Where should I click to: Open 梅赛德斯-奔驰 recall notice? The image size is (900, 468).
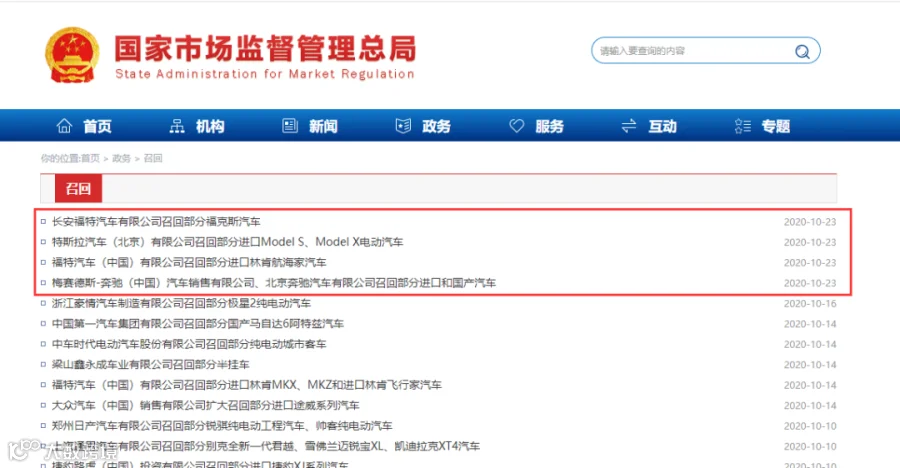(x=274, y=283)
